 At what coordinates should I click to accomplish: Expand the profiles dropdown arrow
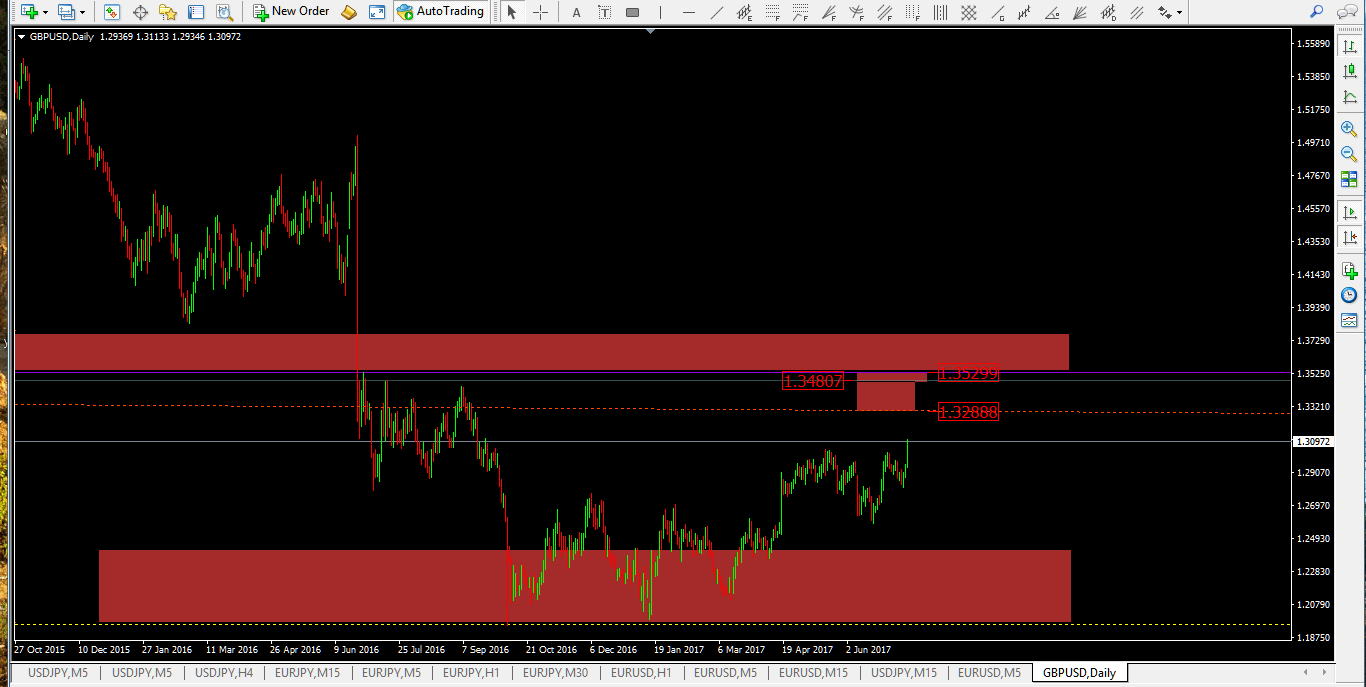[82, 13]
